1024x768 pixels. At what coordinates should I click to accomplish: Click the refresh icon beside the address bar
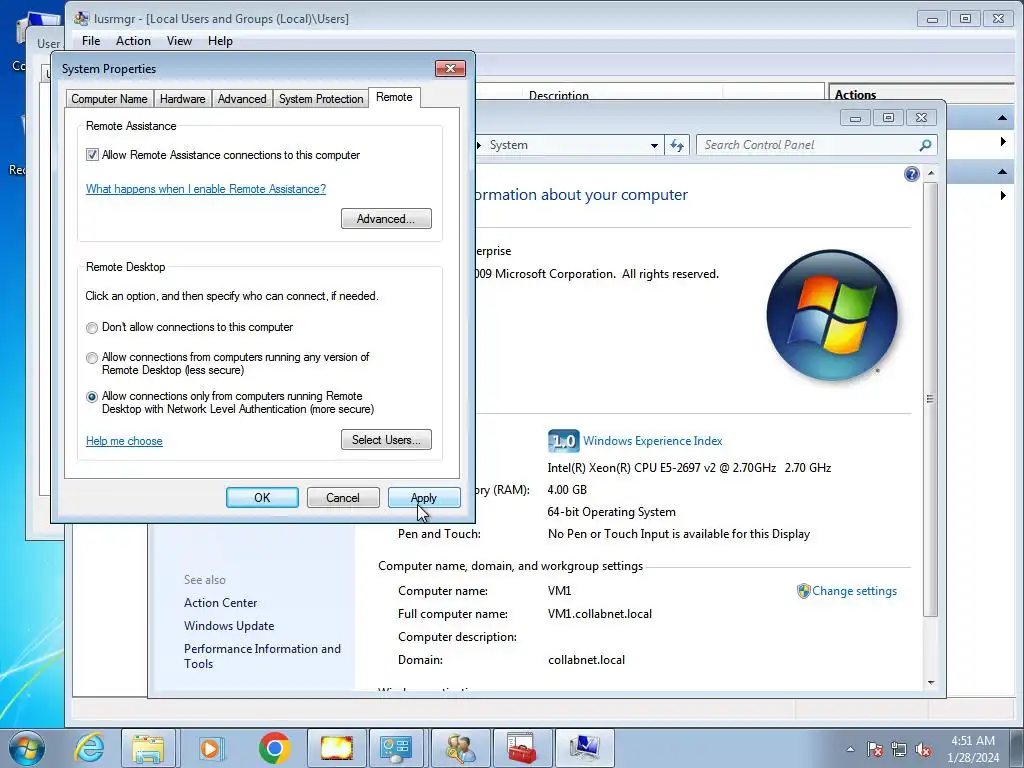point(677,145)
